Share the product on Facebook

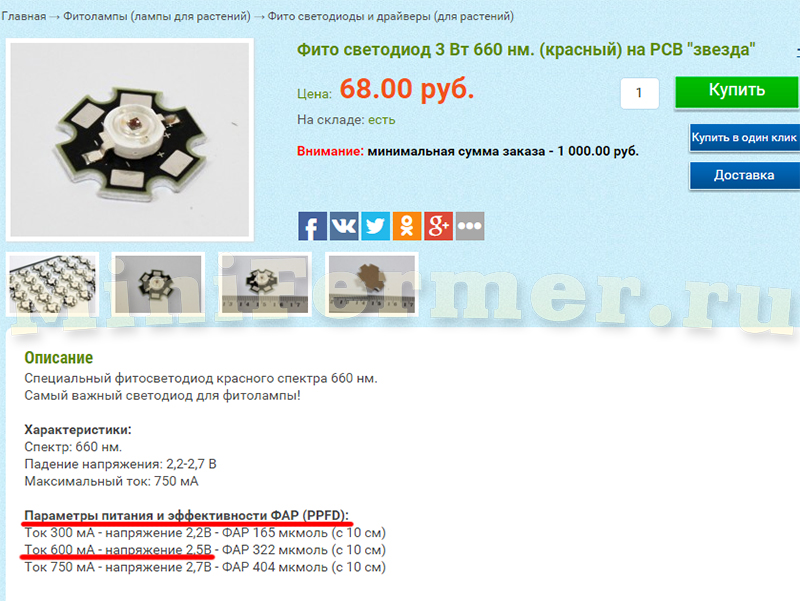[x=312, y=226]
